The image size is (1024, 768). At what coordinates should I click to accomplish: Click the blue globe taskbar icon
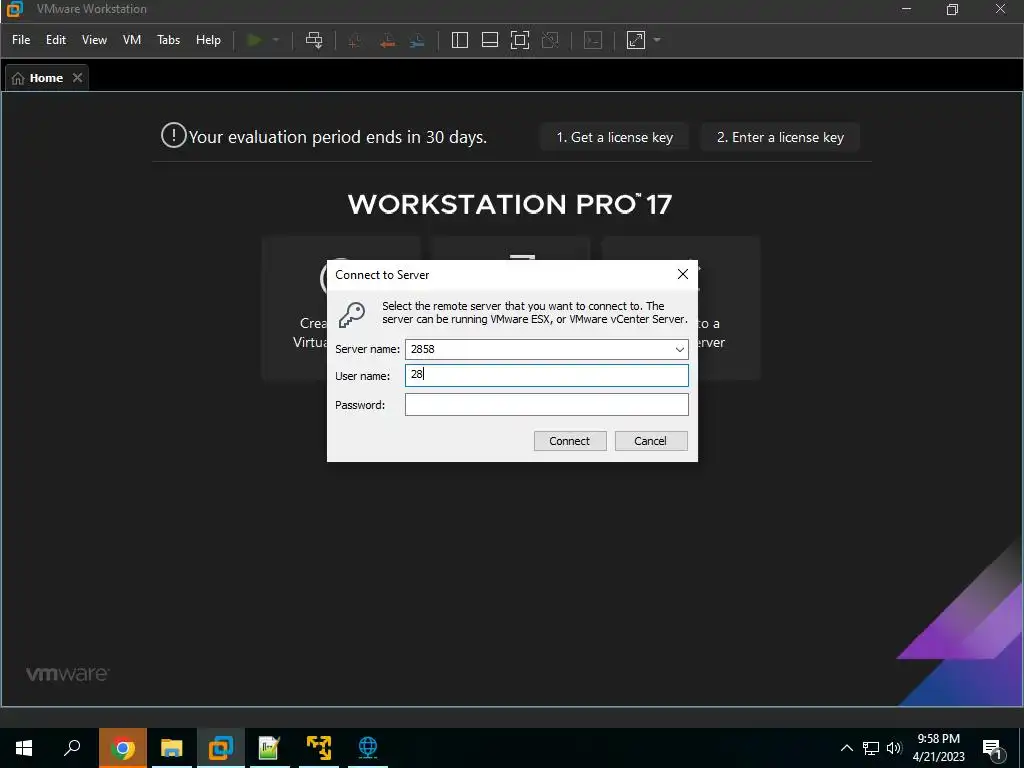tap(368, 748)
